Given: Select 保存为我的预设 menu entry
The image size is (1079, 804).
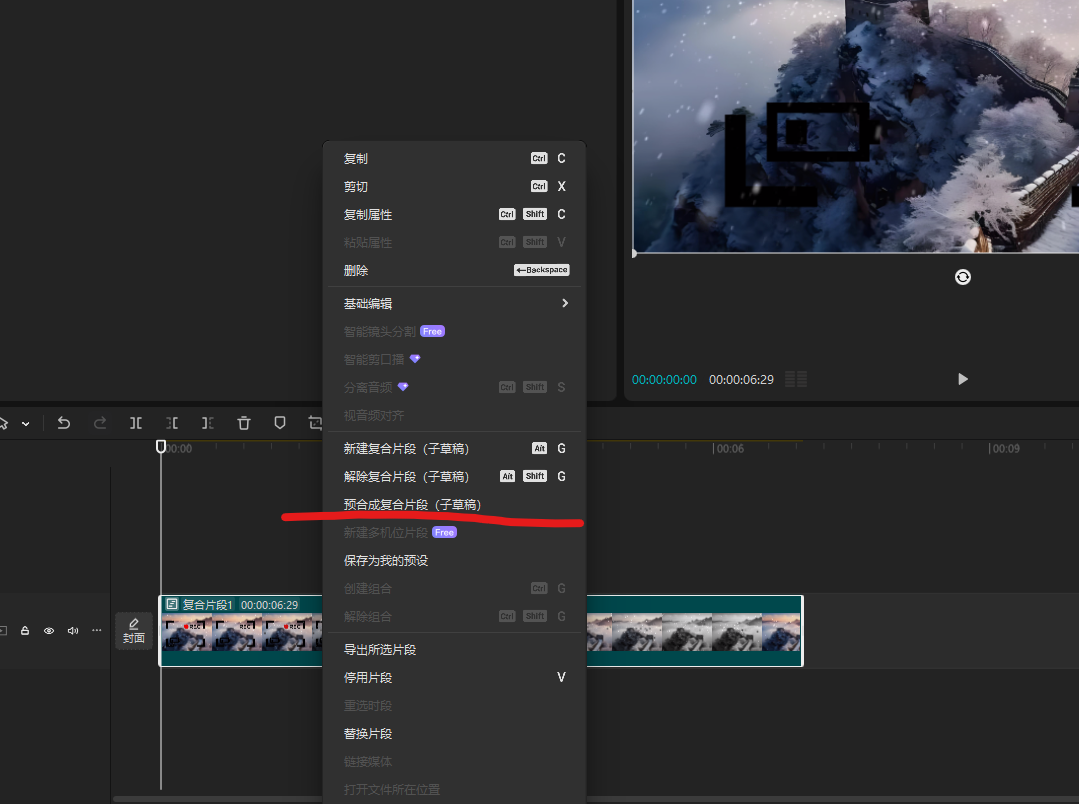Looking at the screenshot, I should coord(386,561).
